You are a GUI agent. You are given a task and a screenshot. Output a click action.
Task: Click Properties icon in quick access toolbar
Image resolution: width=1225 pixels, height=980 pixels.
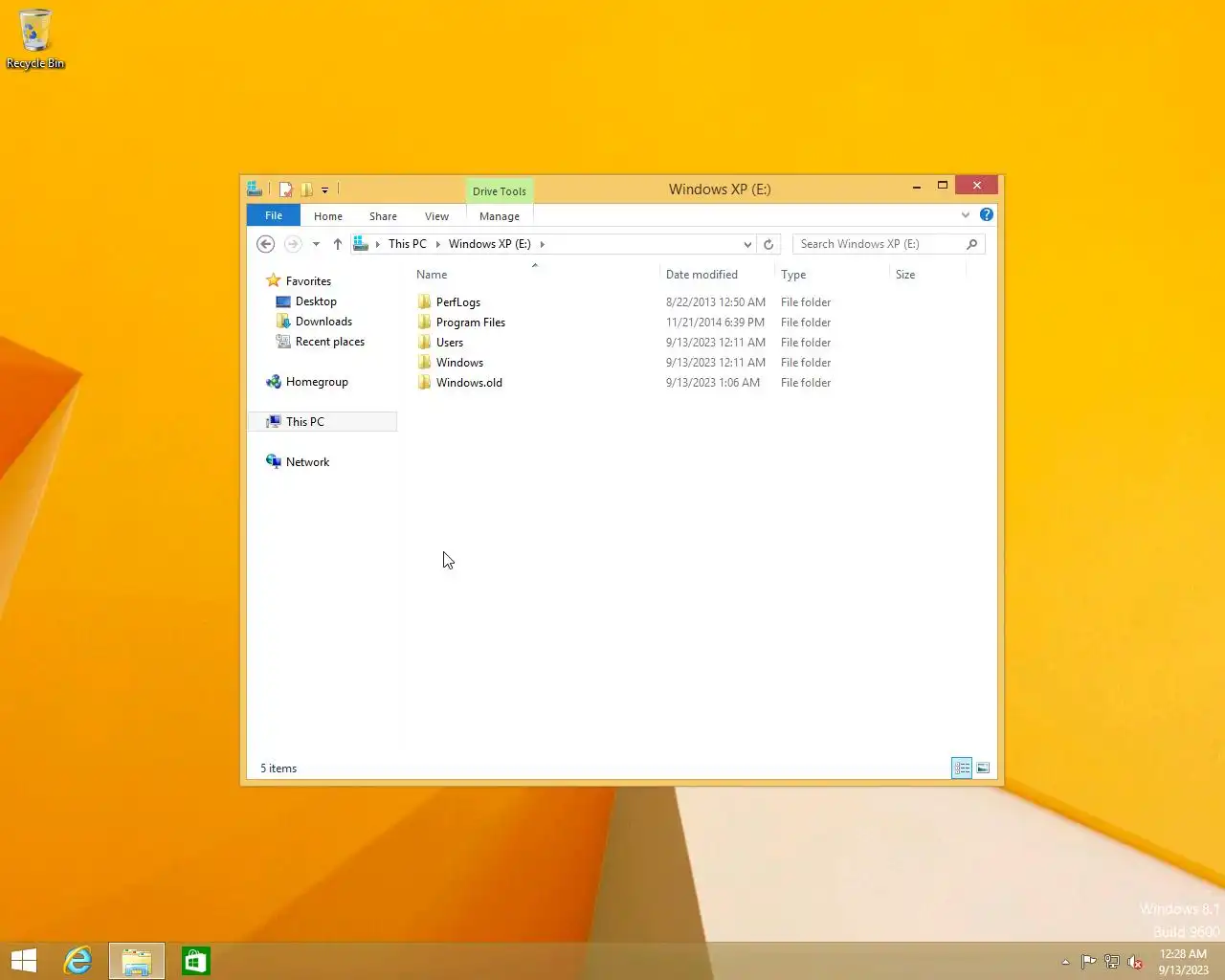[285, 189]
